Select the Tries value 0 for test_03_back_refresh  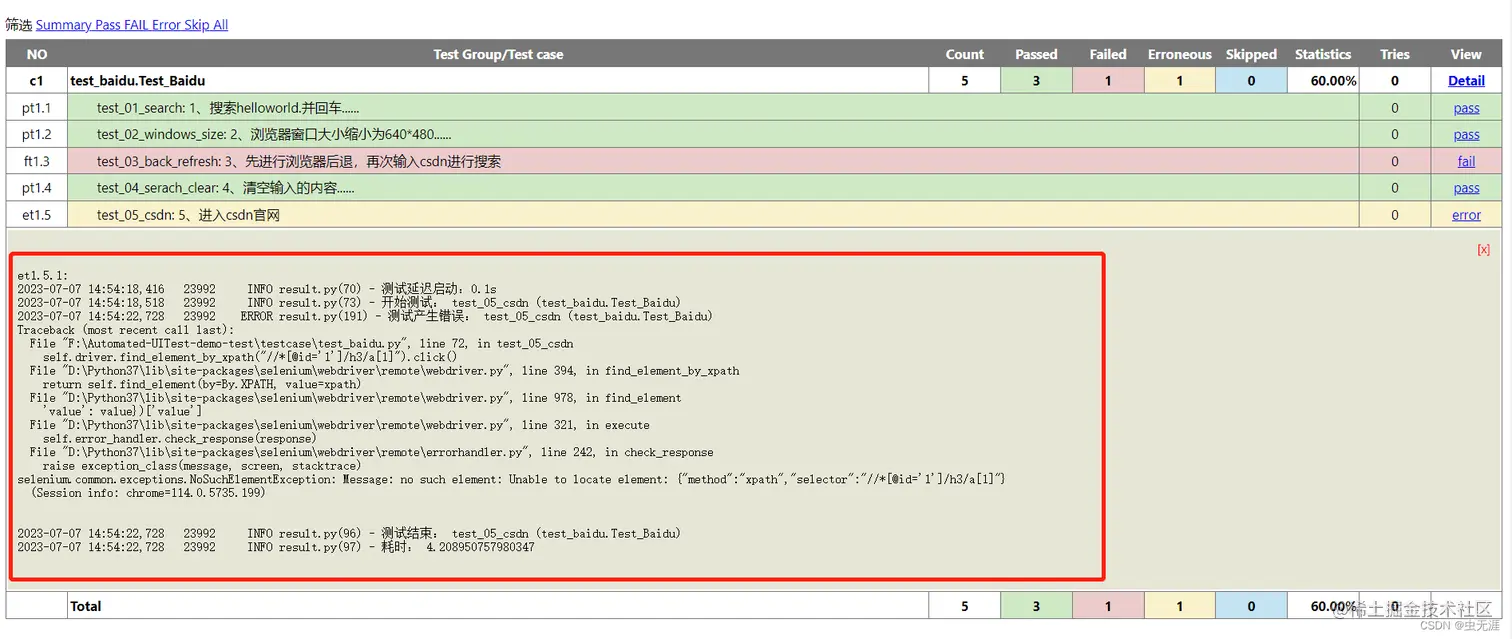tap(1395, 161)
